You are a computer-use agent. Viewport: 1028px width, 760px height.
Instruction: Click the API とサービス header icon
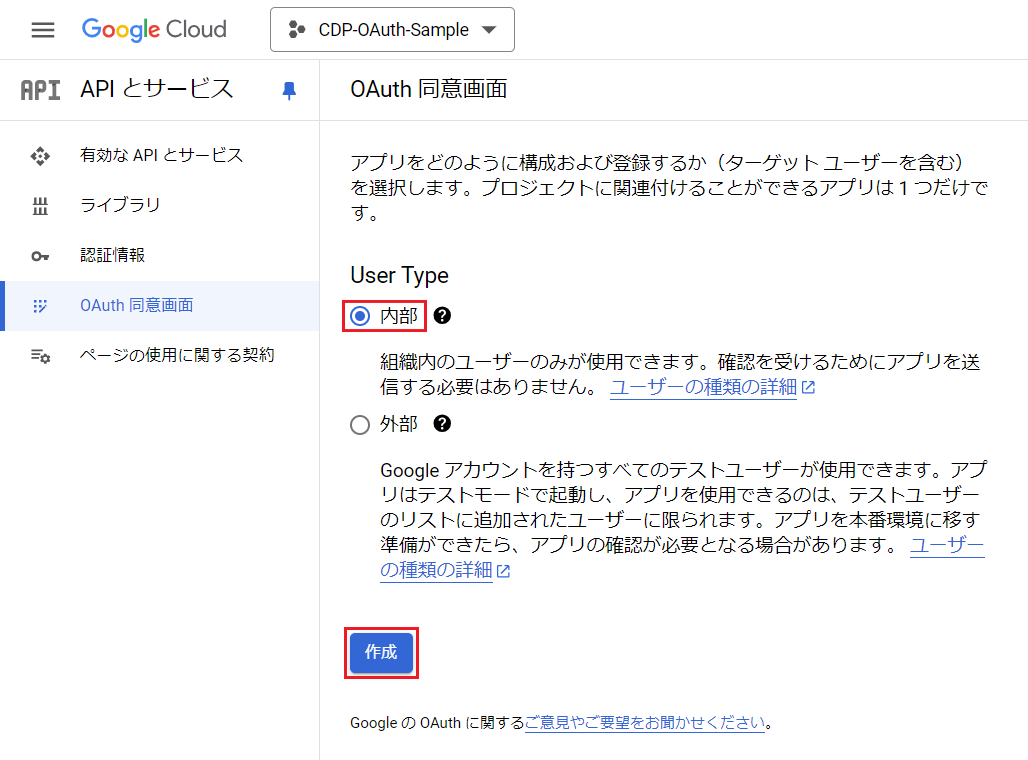tap(40, 90)
